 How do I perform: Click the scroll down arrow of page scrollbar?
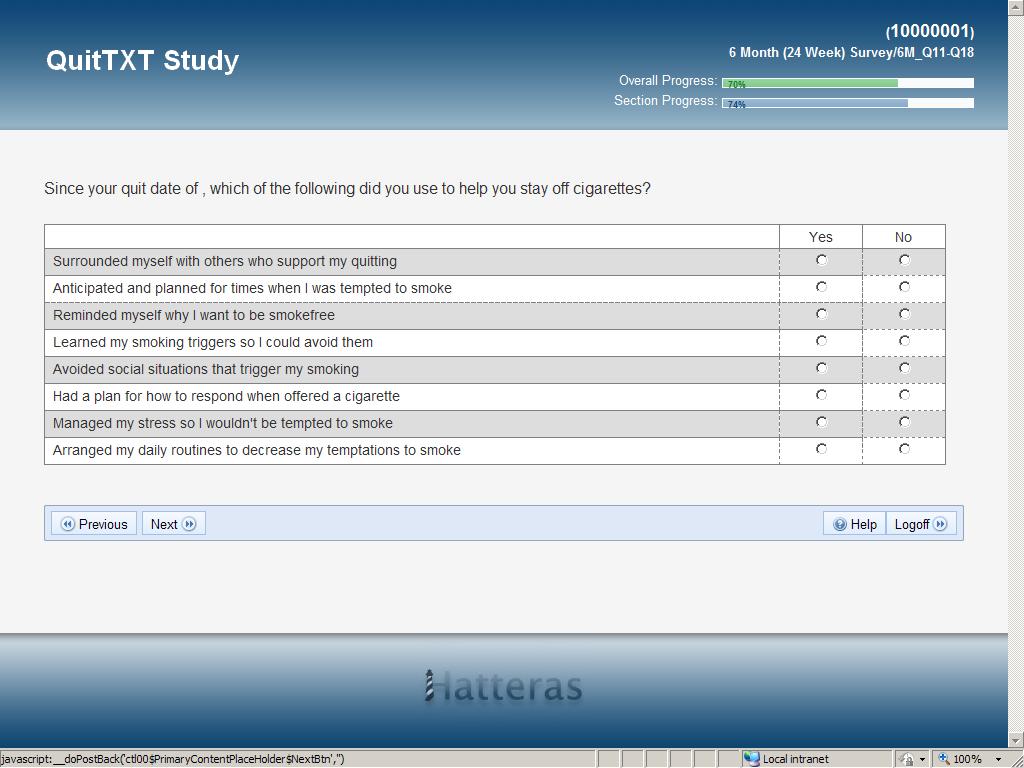click(1016, 741)
